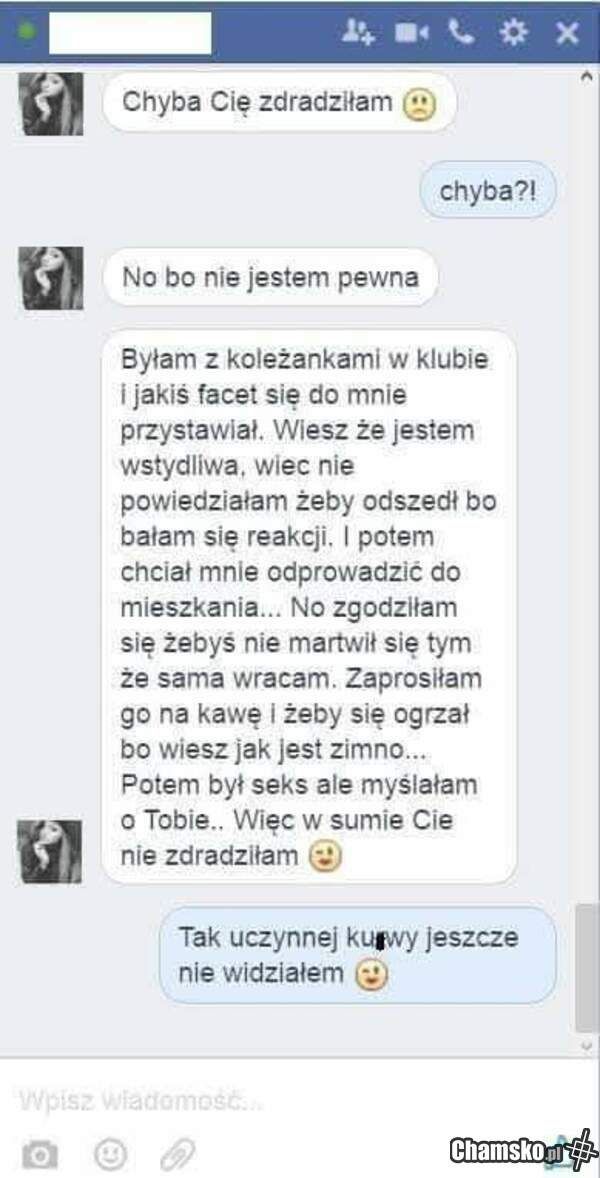600x1178 pixels.
Task: Click the scroll down arrow
Action: pyautogui.click(x=586, y=1045)
